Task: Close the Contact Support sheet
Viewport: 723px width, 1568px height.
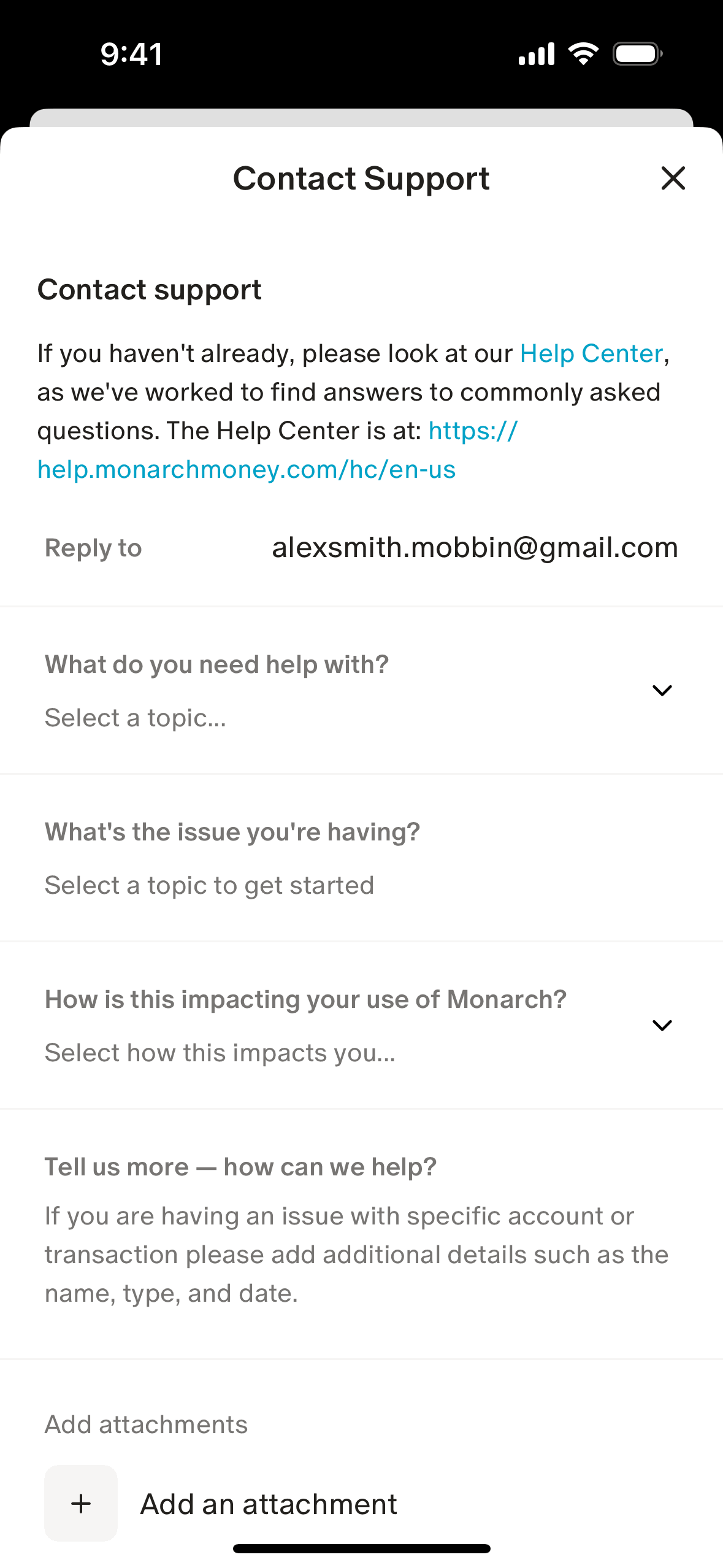Action: click(673, 179)
